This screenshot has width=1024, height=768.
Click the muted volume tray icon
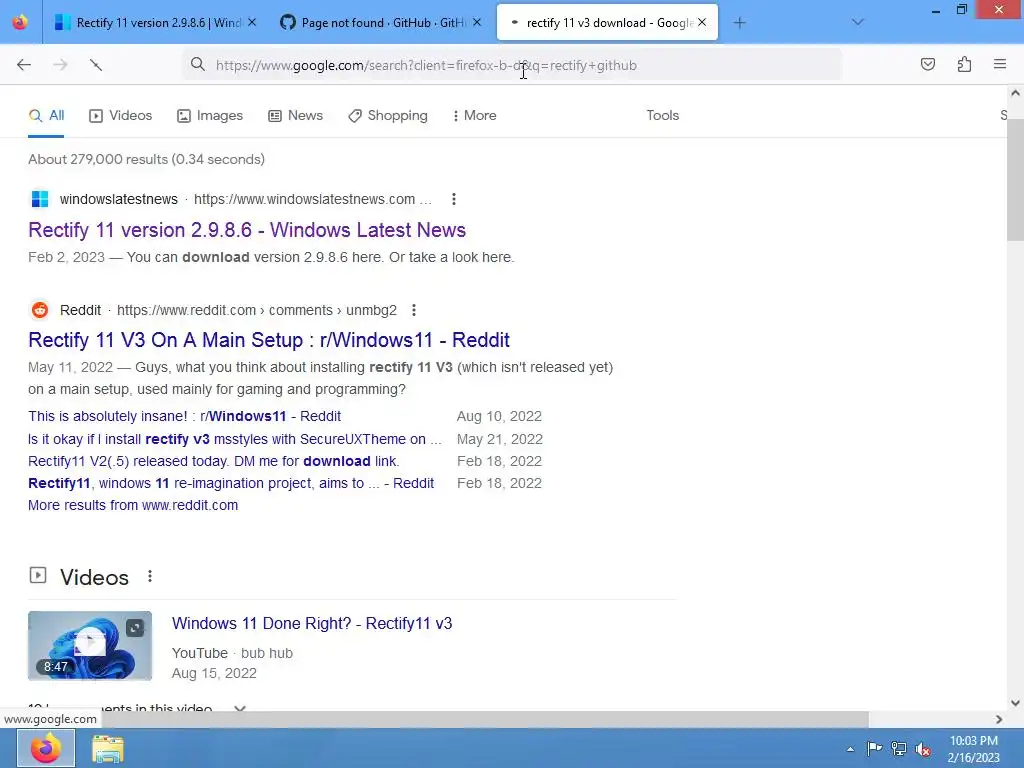pos(923,749)
